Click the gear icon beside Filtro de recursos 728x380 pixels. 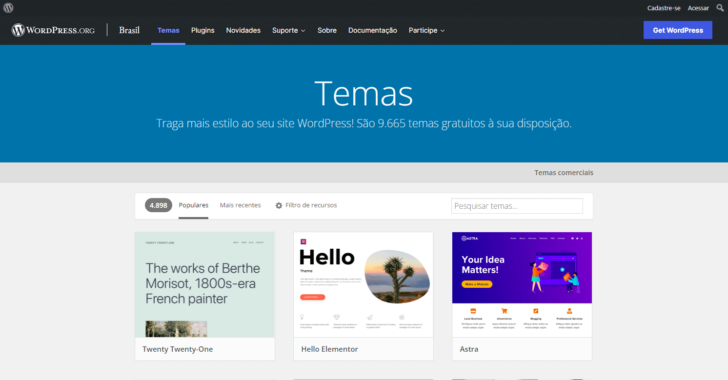279,205
